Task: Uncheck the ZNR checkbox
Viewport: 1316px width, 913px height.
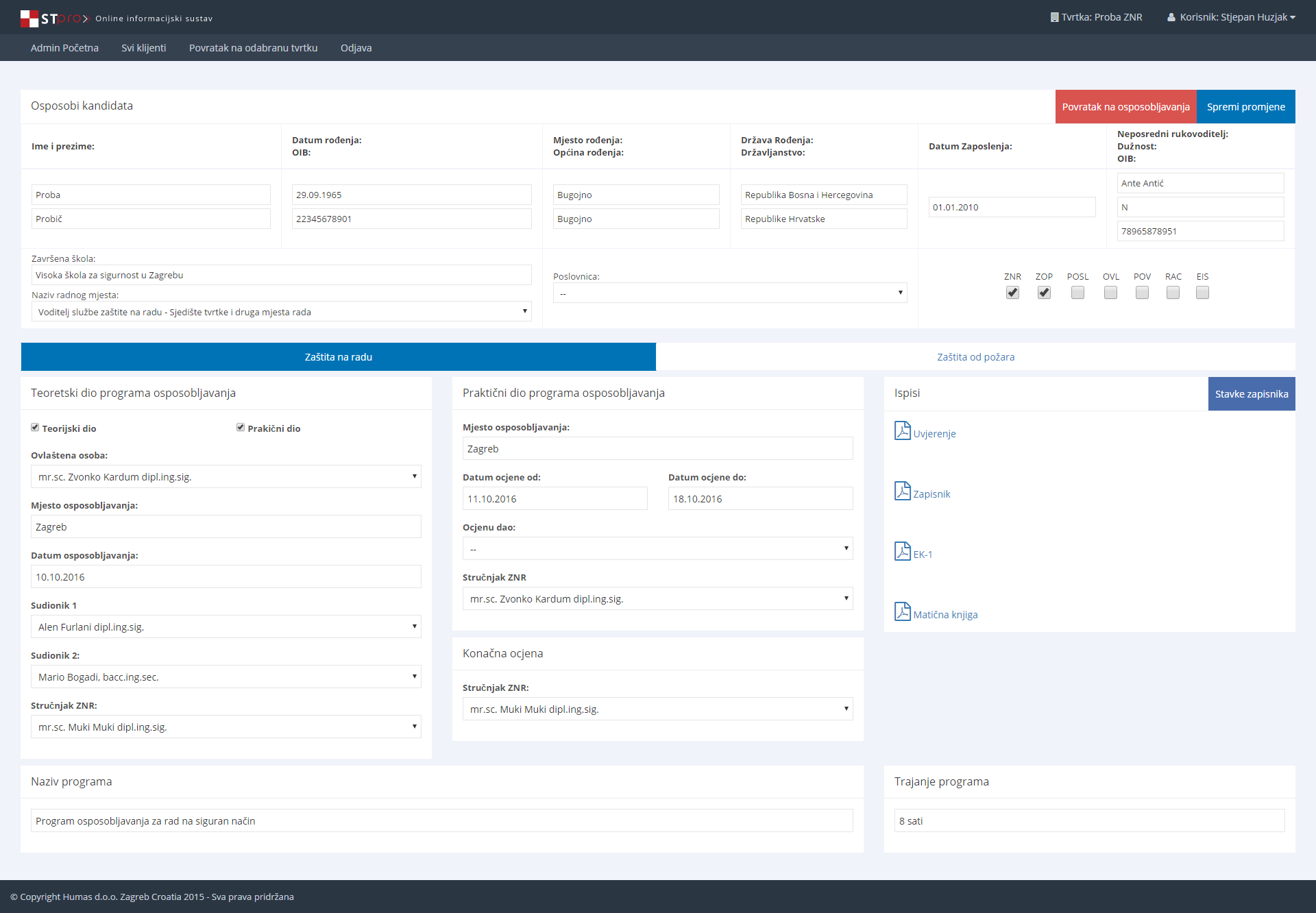Action: [1012, 293]
